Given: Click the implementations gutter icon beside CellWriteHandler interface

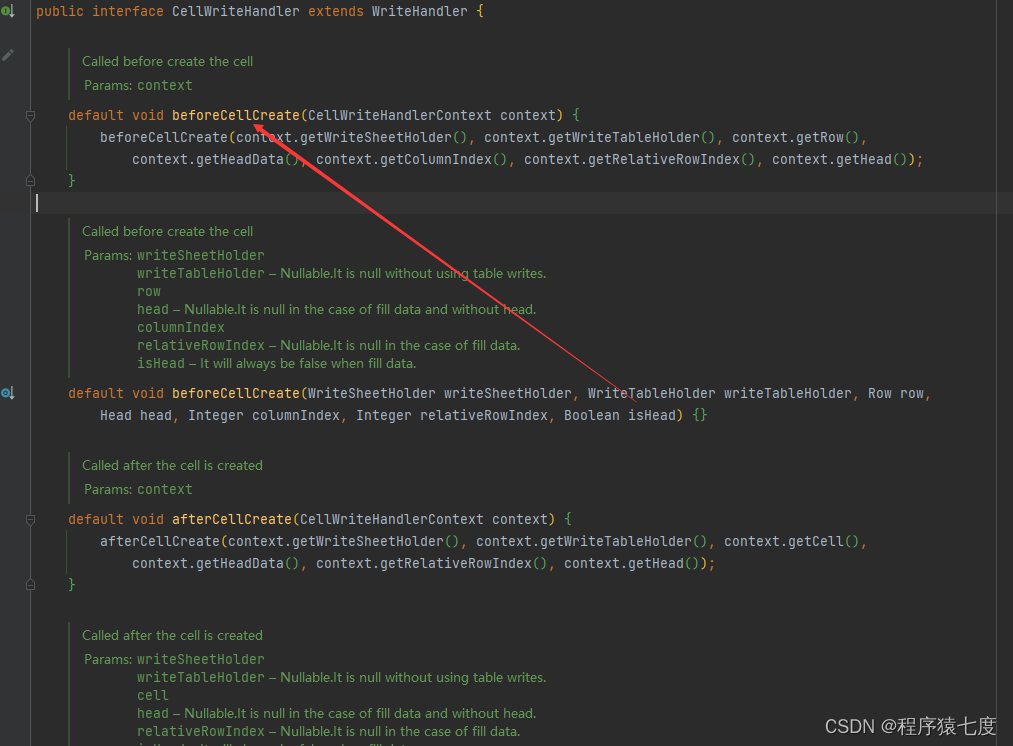Looking at the screenshot, I should pos(8,11).
